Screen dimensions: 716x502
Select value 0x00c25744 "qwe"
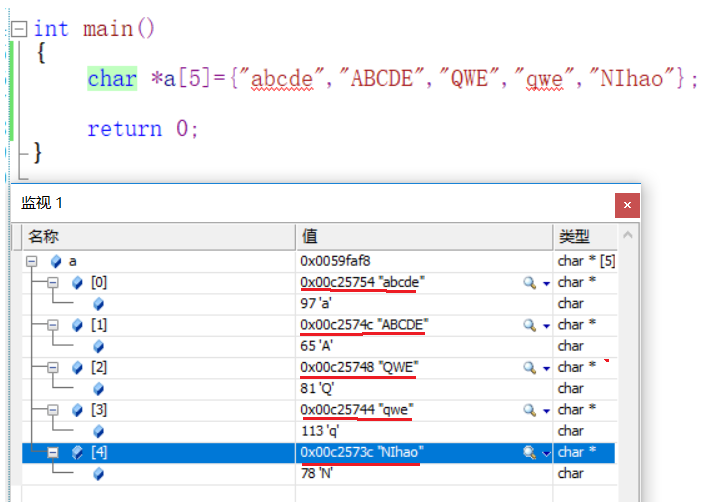click(357, 410)
